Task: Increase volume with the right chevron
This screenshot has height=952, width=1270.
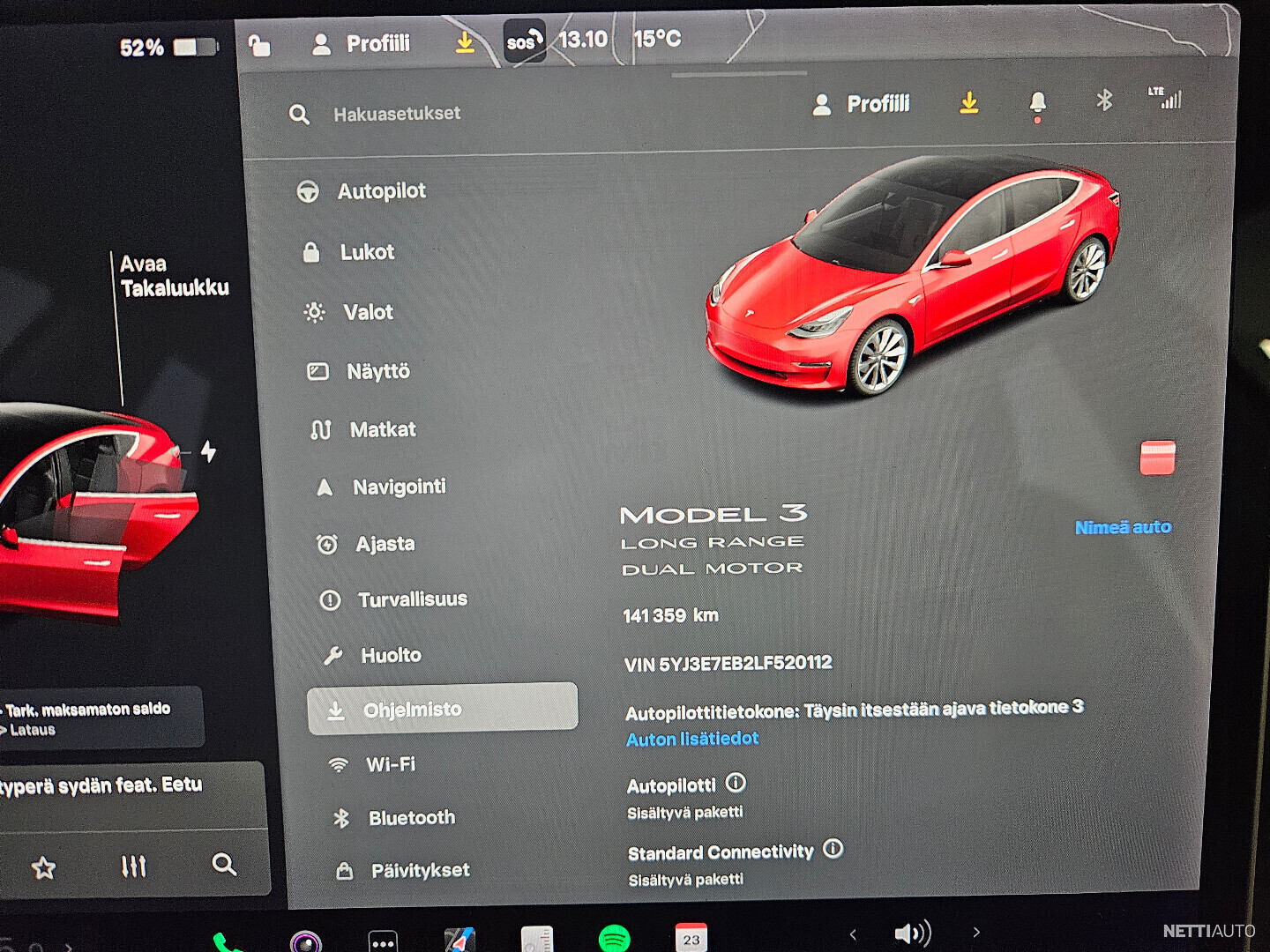Action: tap(975, 932)
